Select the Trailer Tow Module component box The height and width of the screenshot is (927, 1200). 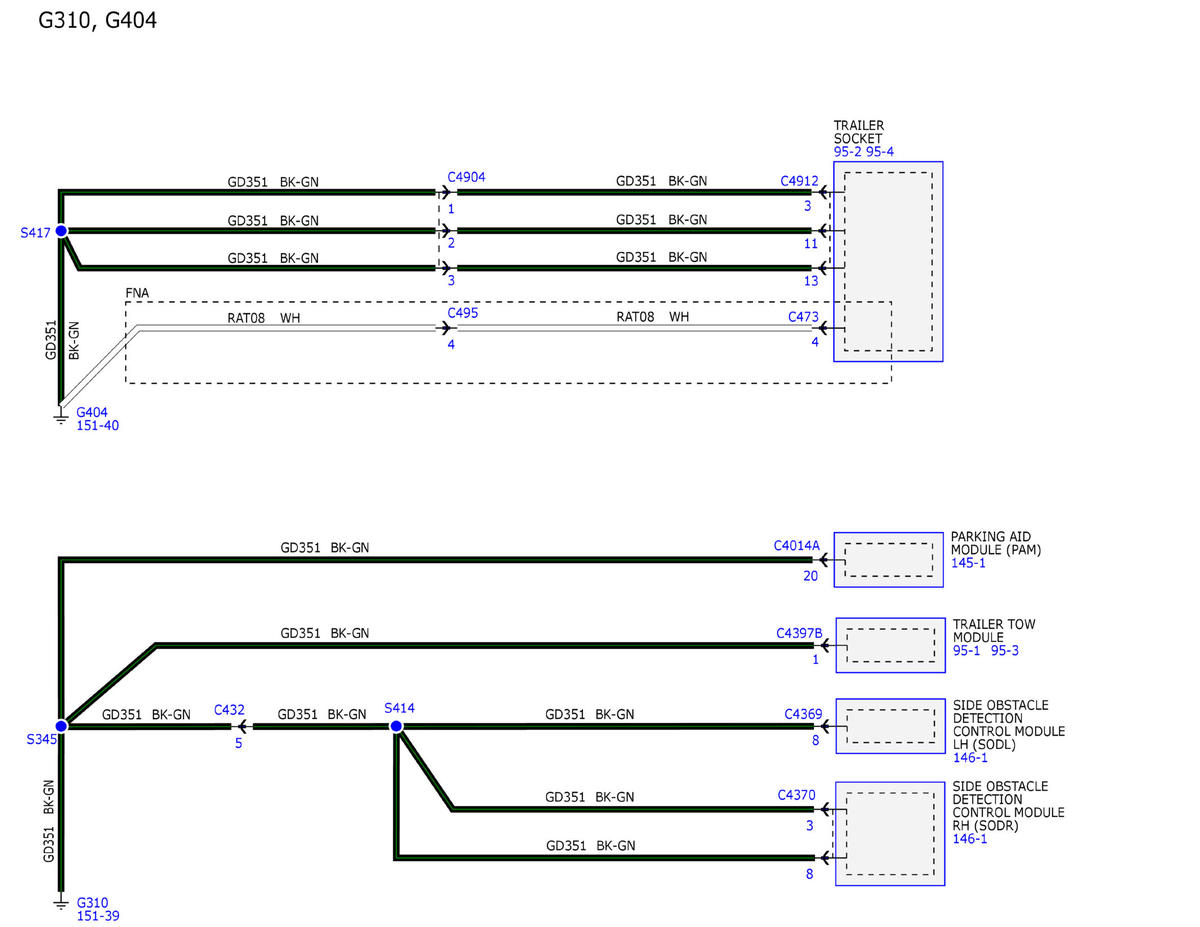[890, 644]
